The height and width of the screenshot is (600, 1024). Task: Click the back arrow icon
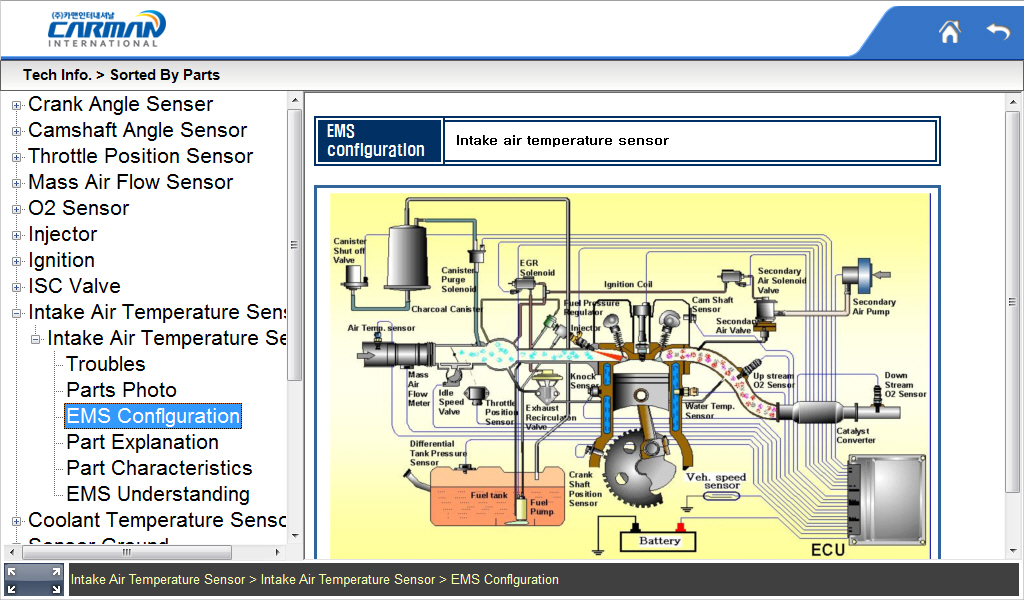997,32
